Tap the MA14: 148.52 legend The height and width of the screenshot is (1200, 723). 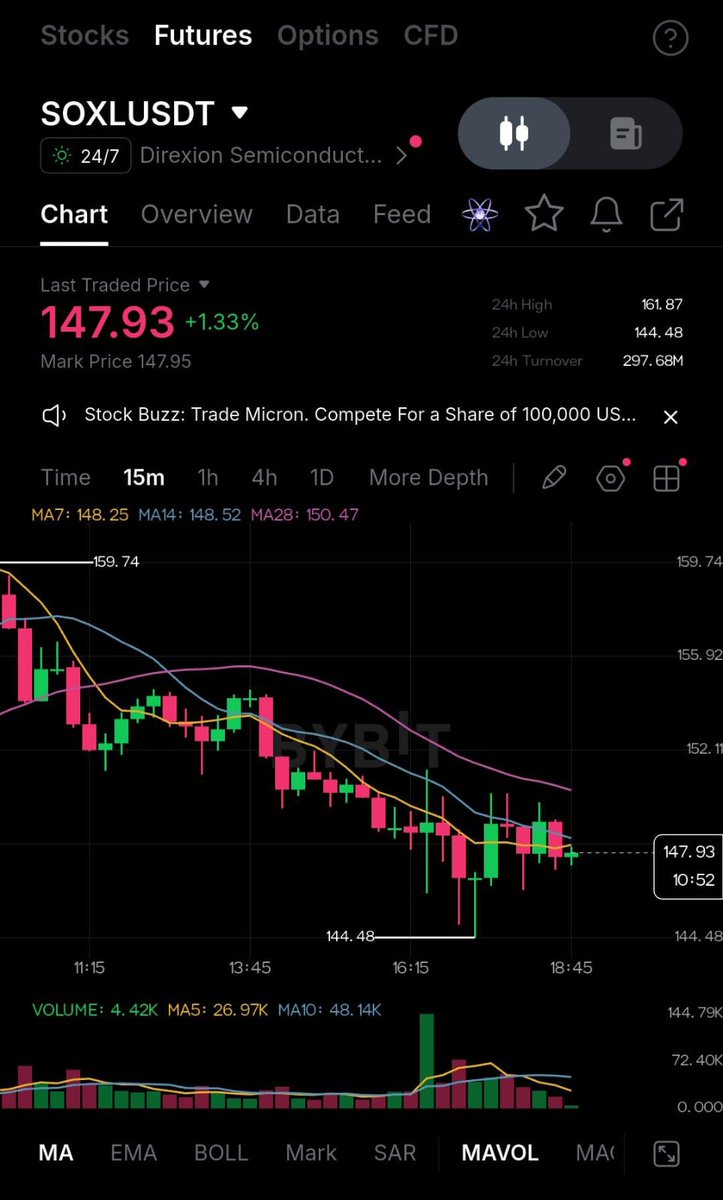point(190,515)
